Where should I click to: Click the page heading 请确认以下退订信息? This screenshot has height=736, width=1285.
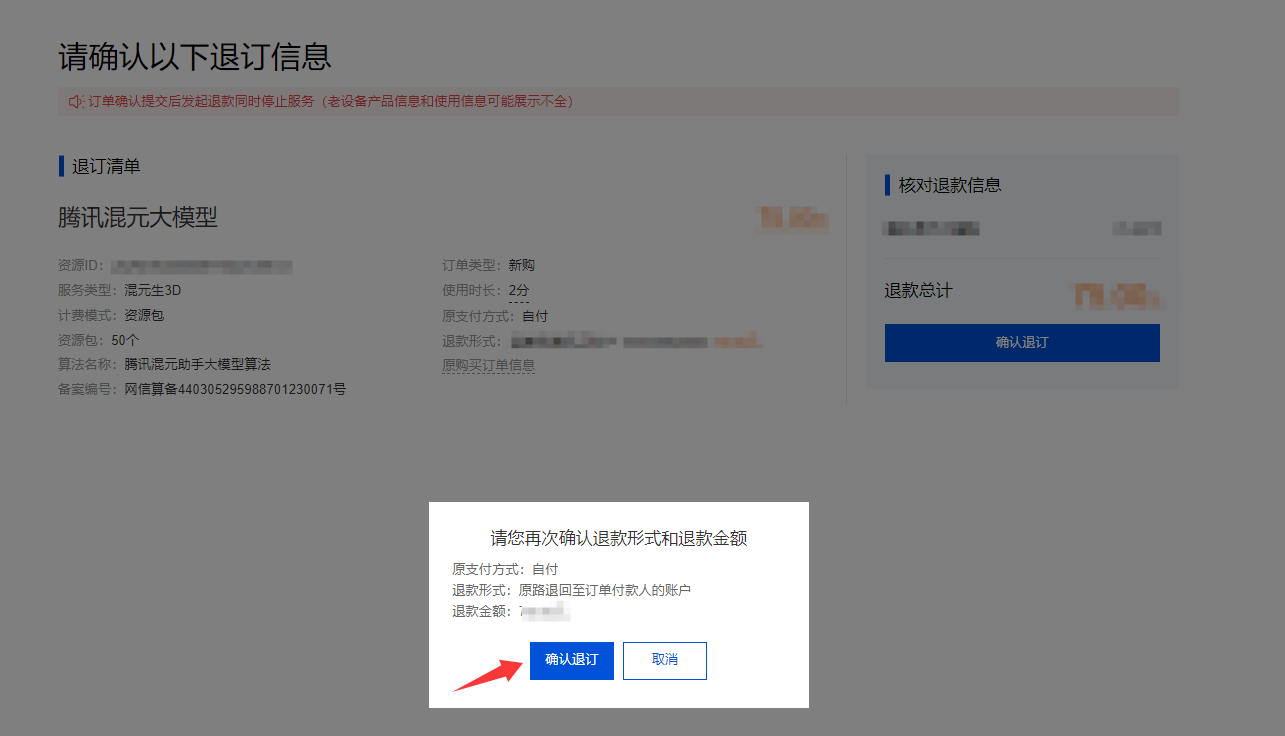(x=195, y=56)
